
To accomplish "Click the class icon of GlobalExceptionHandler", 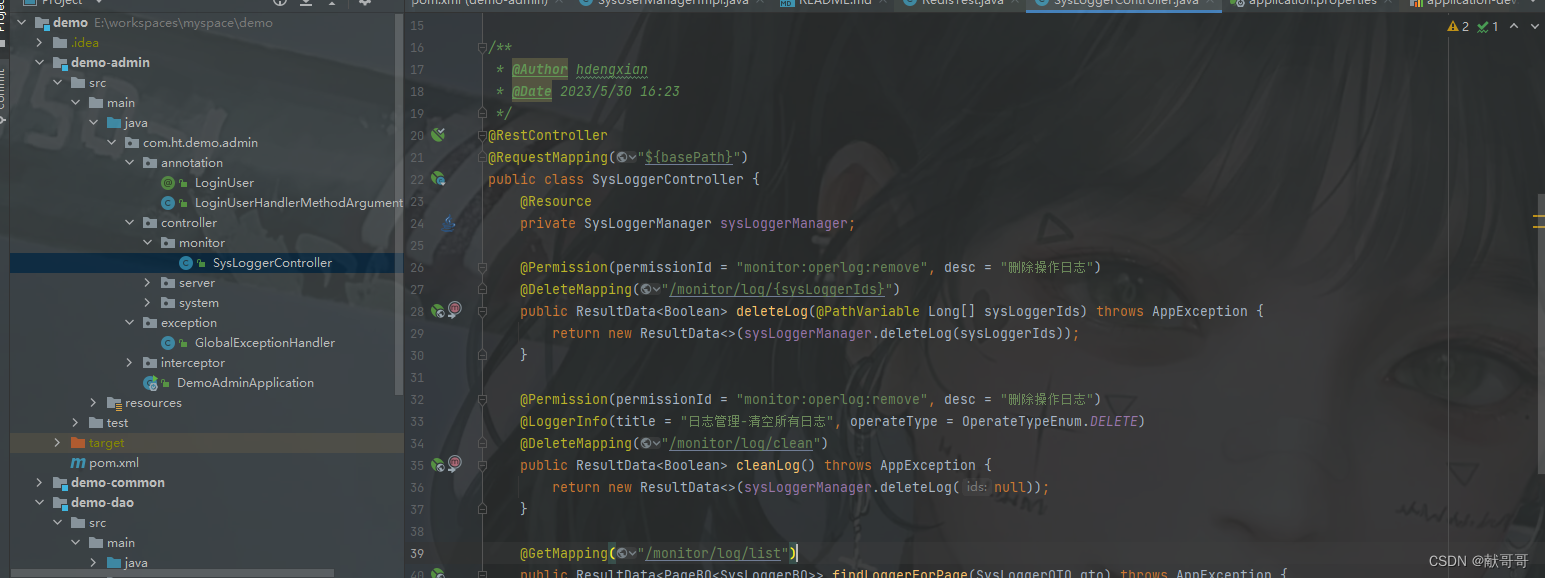I will 168,343.
